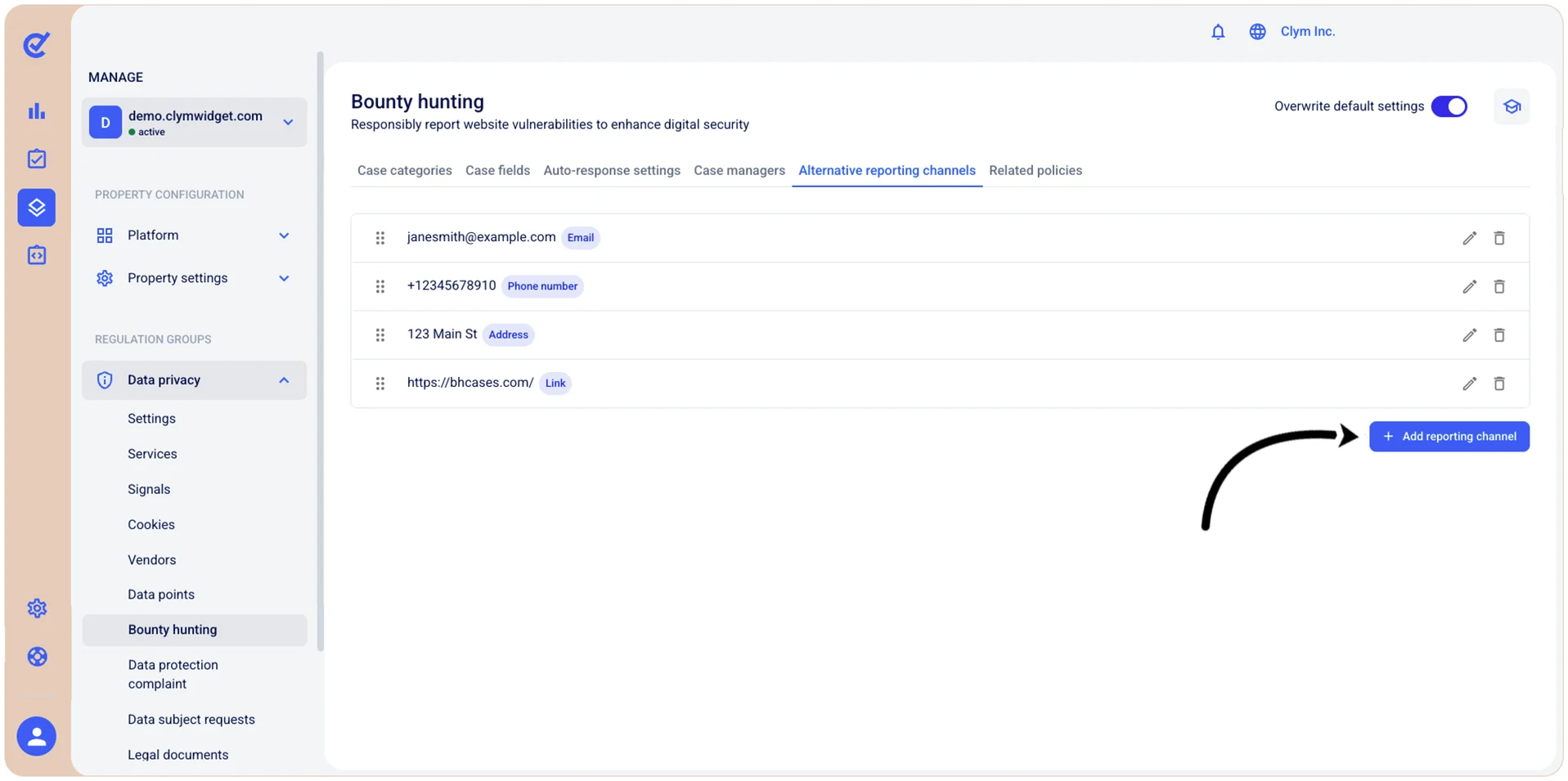Viewport: 1568px width, 781px height.
Task: Edit the https://bhcases.com/ link channel
Action: click(1470, 384)
